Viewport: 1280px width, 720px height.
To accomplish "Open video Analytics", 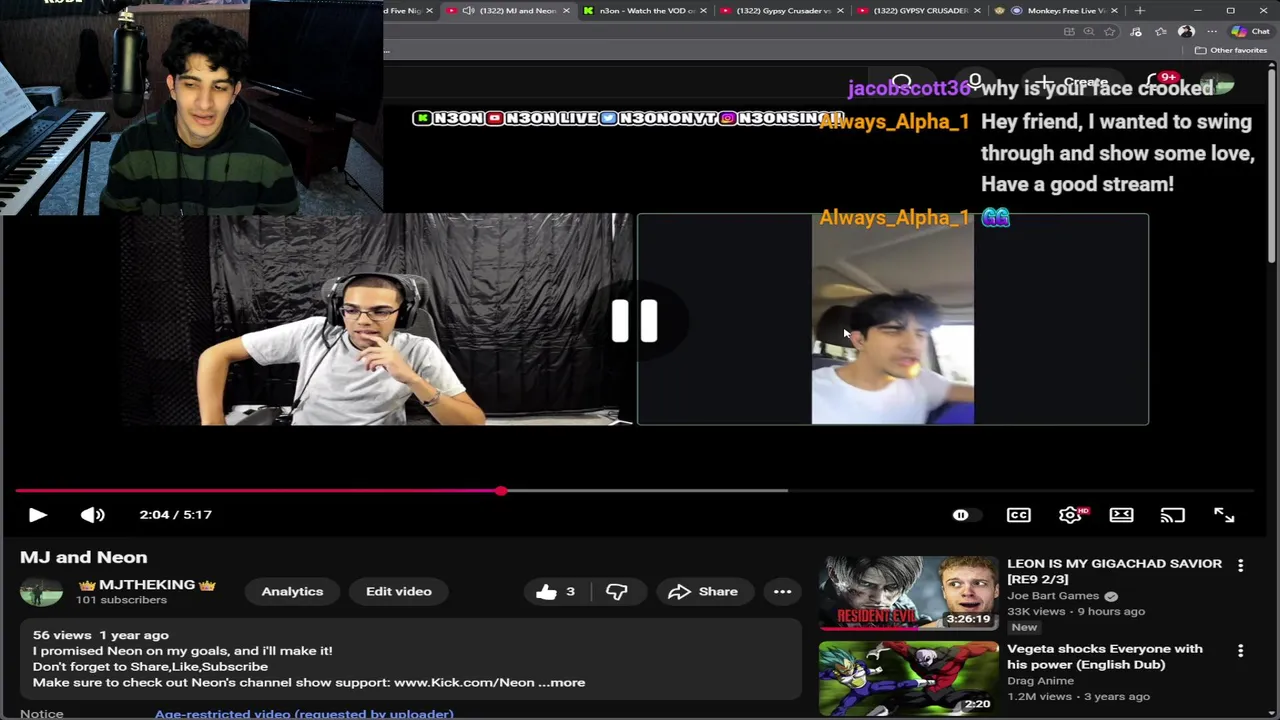I will point(292,592).
